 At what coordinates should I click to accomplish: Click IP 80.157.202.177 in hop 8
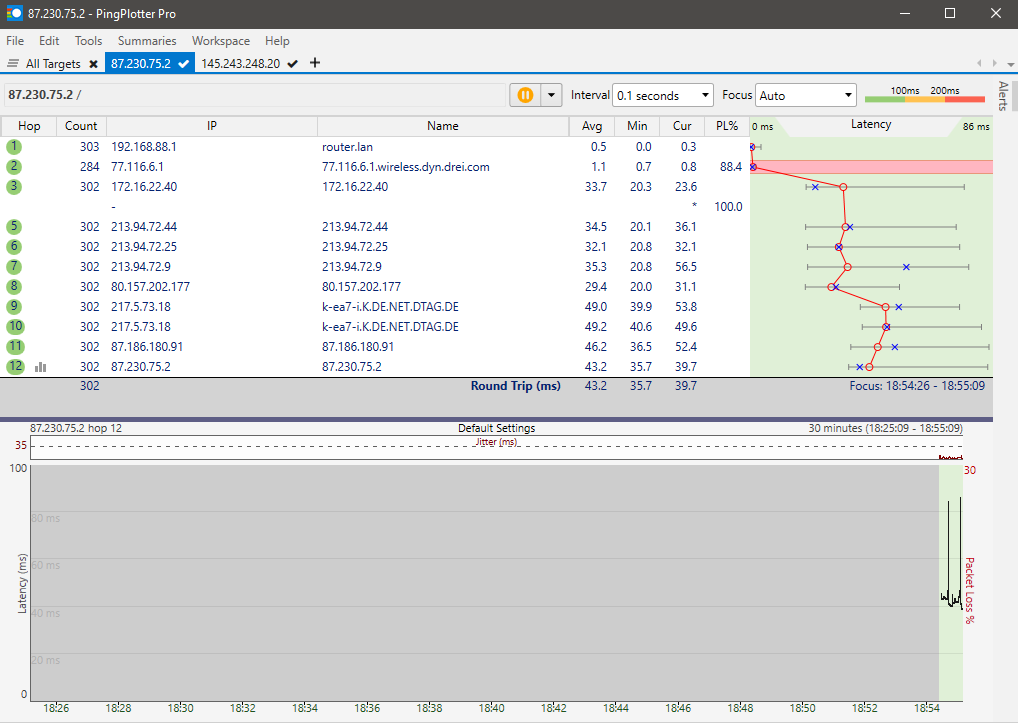150,287
